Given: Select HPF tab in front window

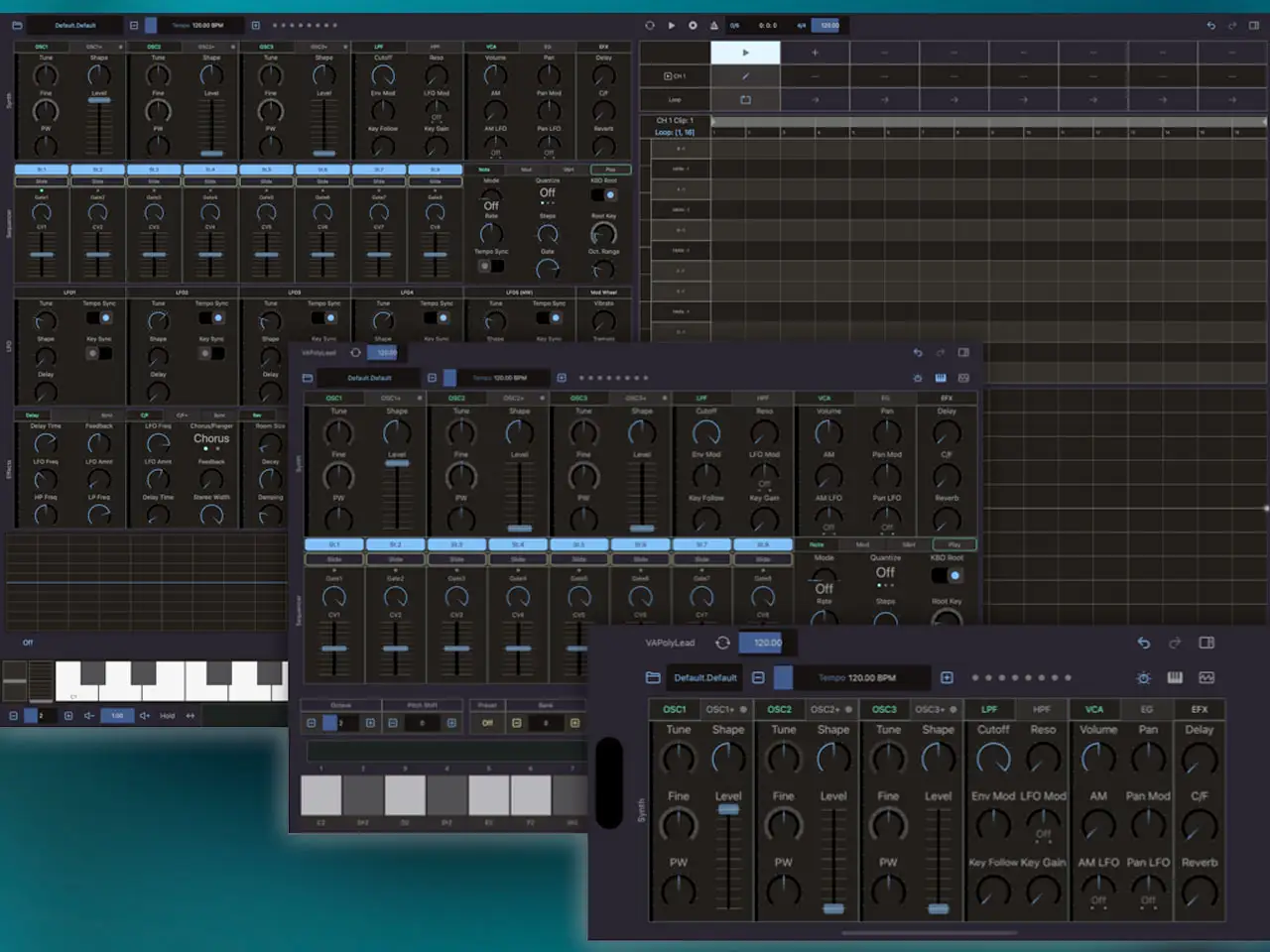Looking at the screenshot, I should (1042, 709).
